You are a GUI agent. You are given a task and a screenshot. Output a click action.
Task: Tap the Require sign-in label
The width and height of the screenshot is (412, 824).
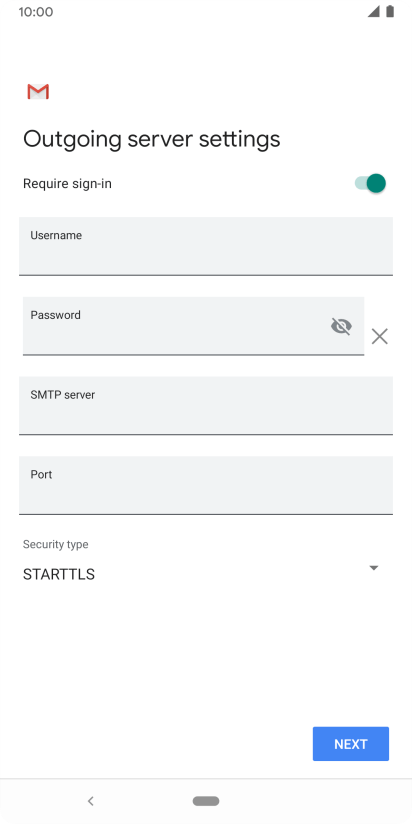67,184
